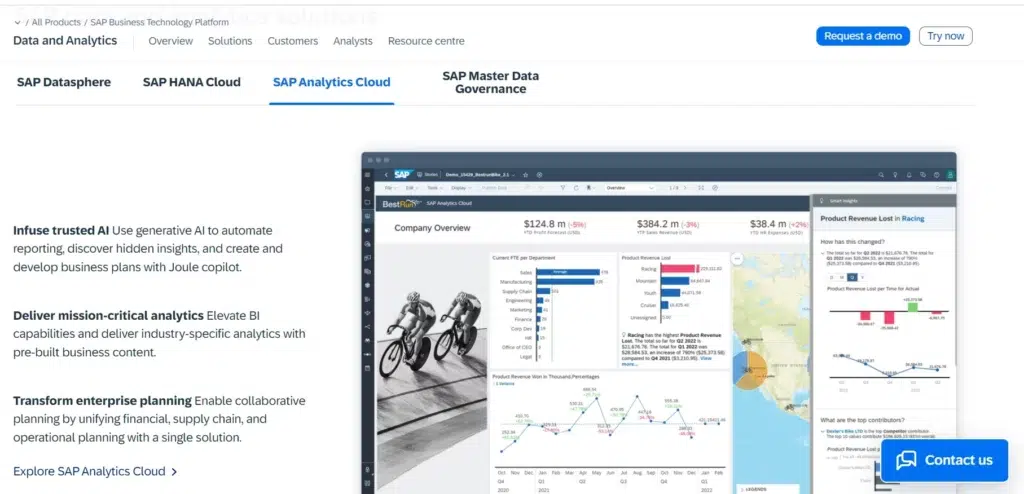Click the help icon in dashboard header
Screen dimensions: 1024x494
click(936, 174)
